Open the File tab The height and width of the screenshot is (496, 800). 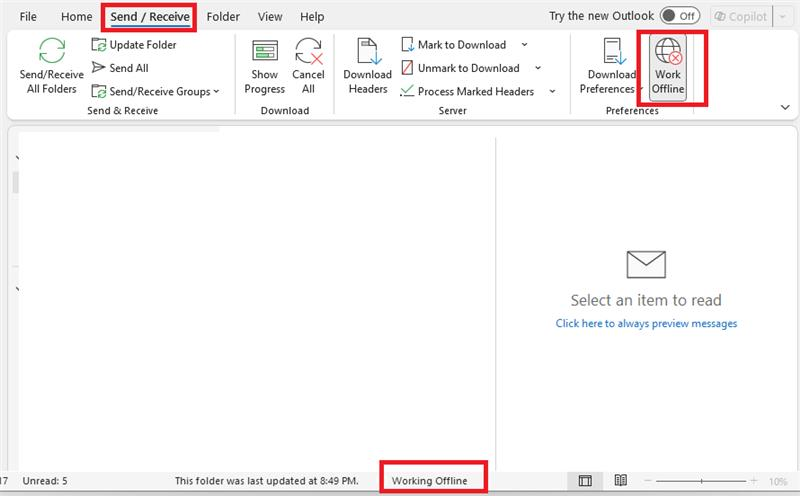point(28,17)
